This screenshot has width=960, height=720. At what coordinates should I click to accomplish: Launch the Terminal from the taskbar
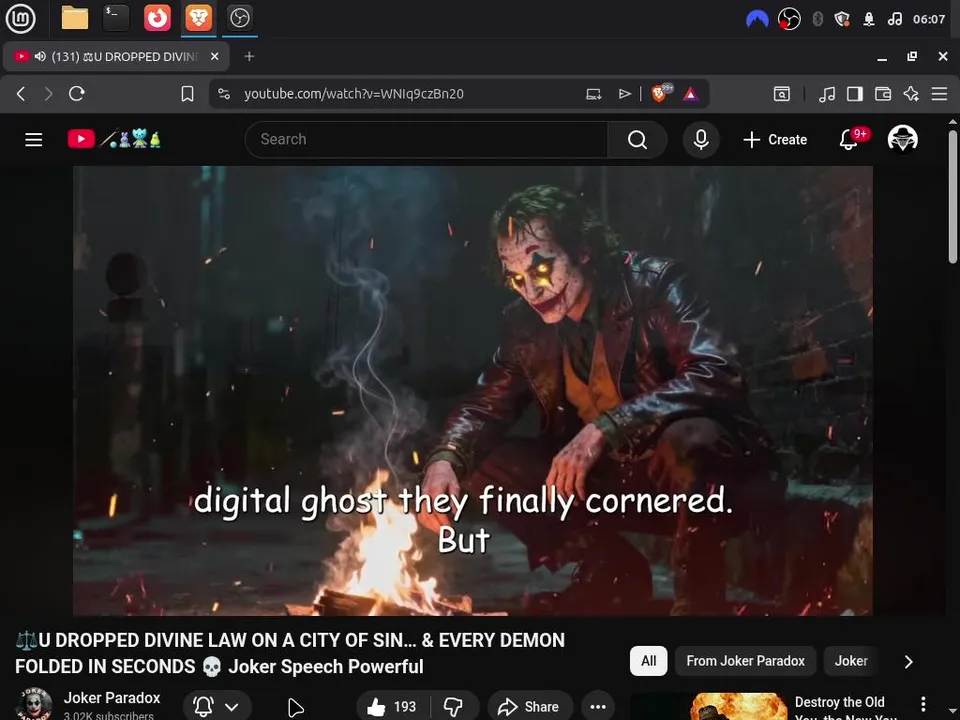tap(116, 18)
